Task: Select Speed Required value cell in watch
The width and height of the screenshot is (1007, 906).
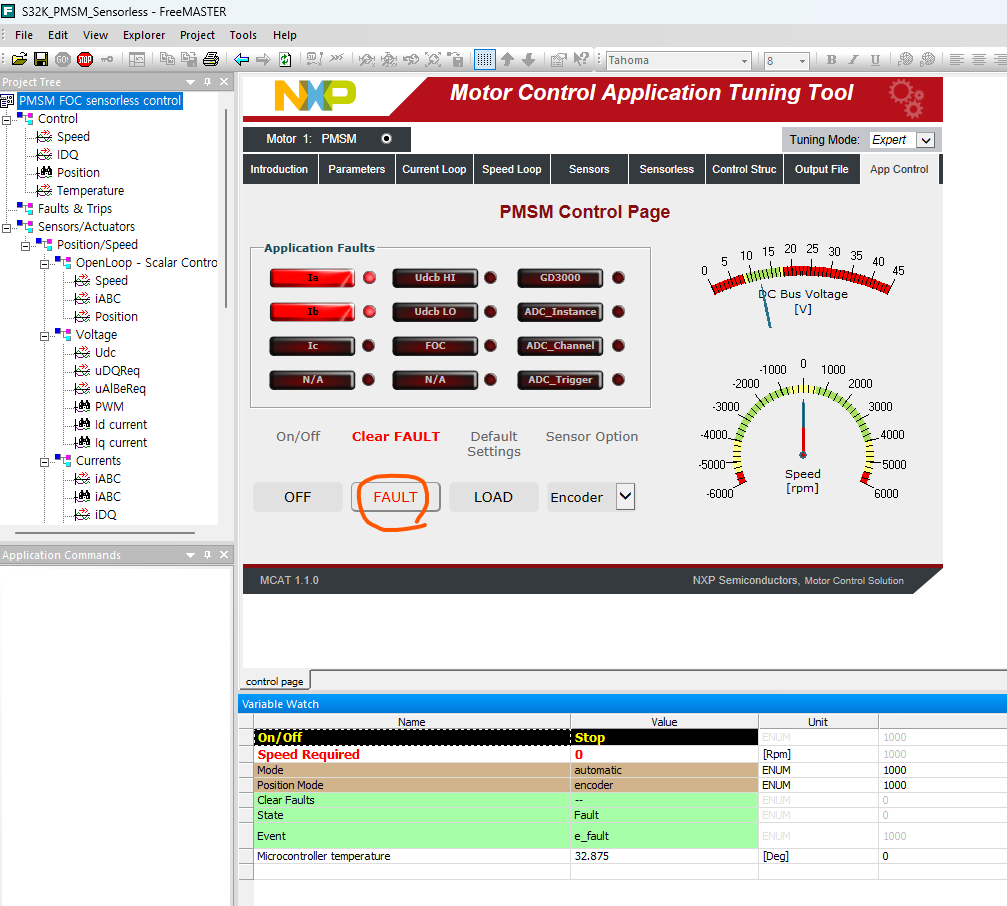Action: [x=664, y=754]
